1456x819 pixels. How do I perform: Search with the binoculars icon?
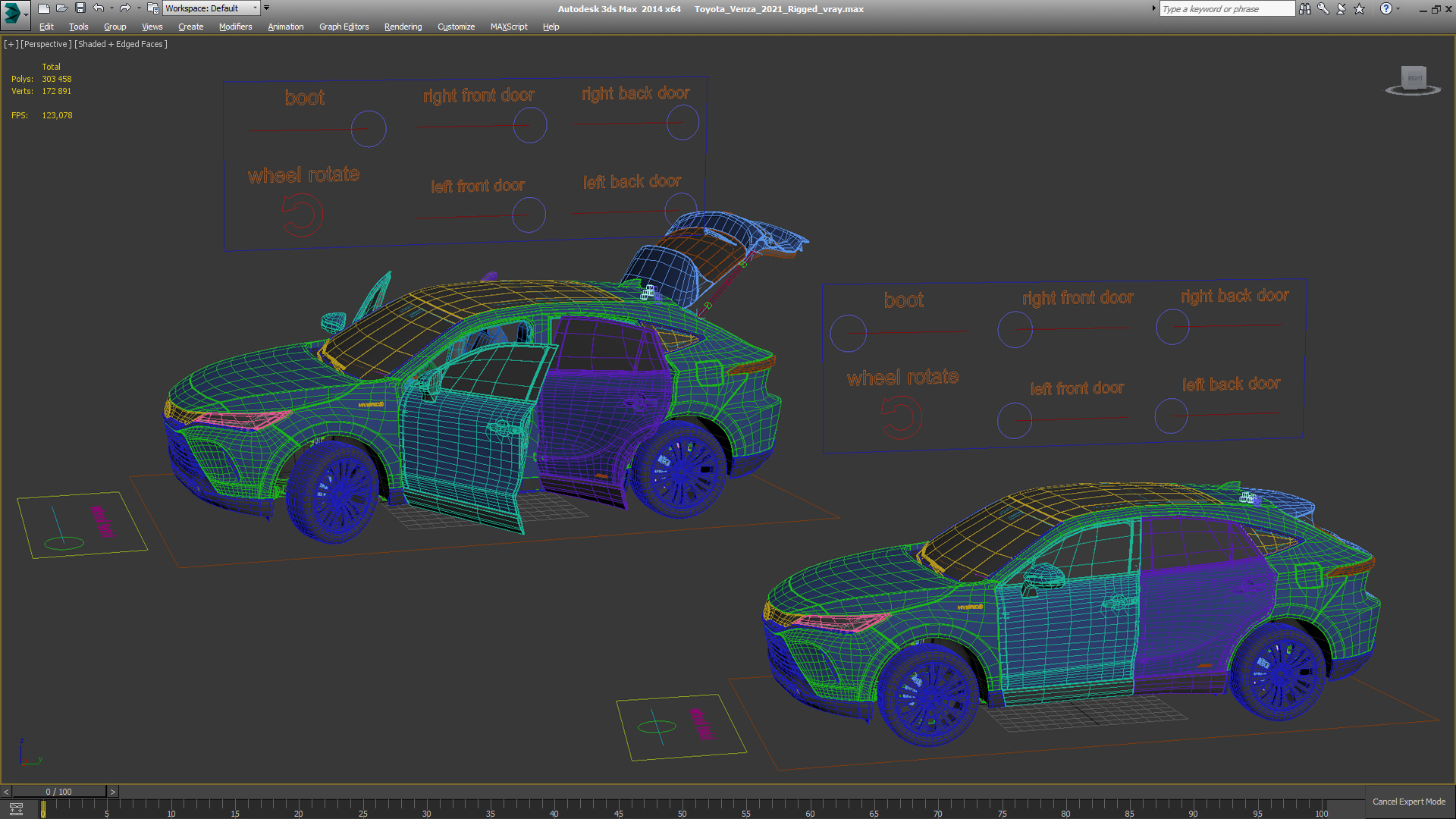click(1304, 8)
